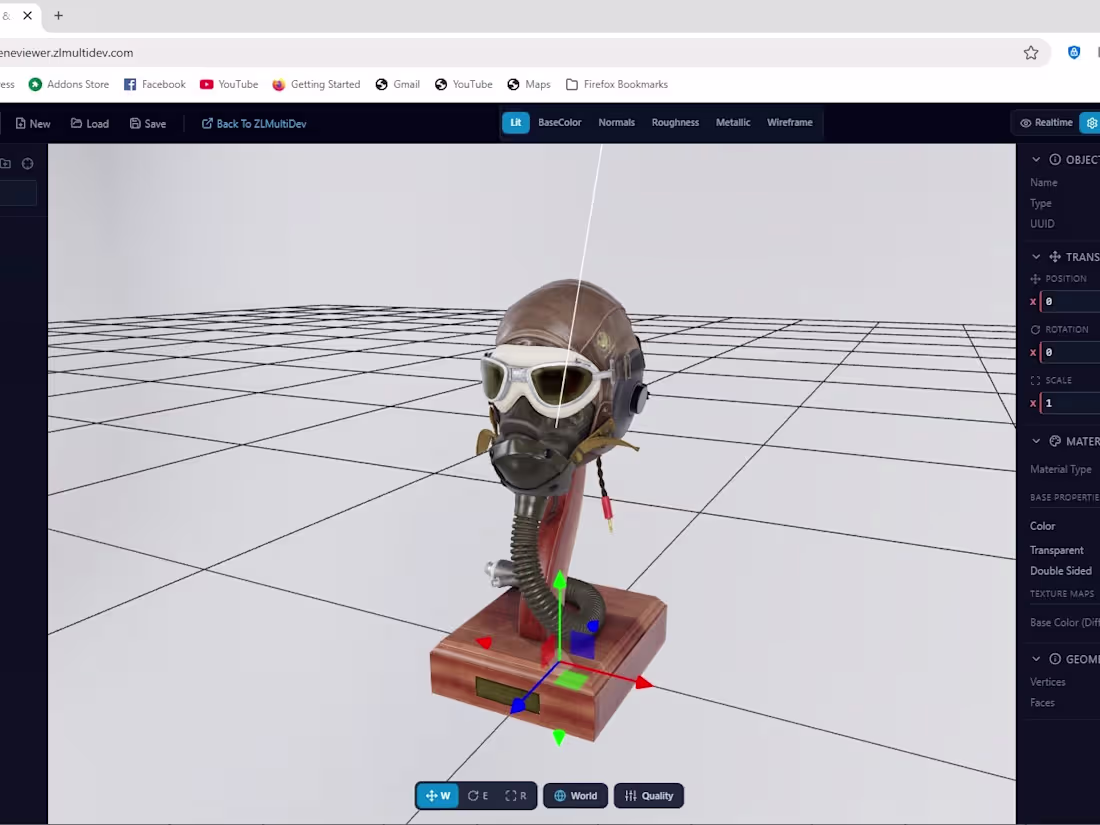1100x825 pixels.
Task: Select the Rotate (E) gizmo tool
Action: (477, 796)
